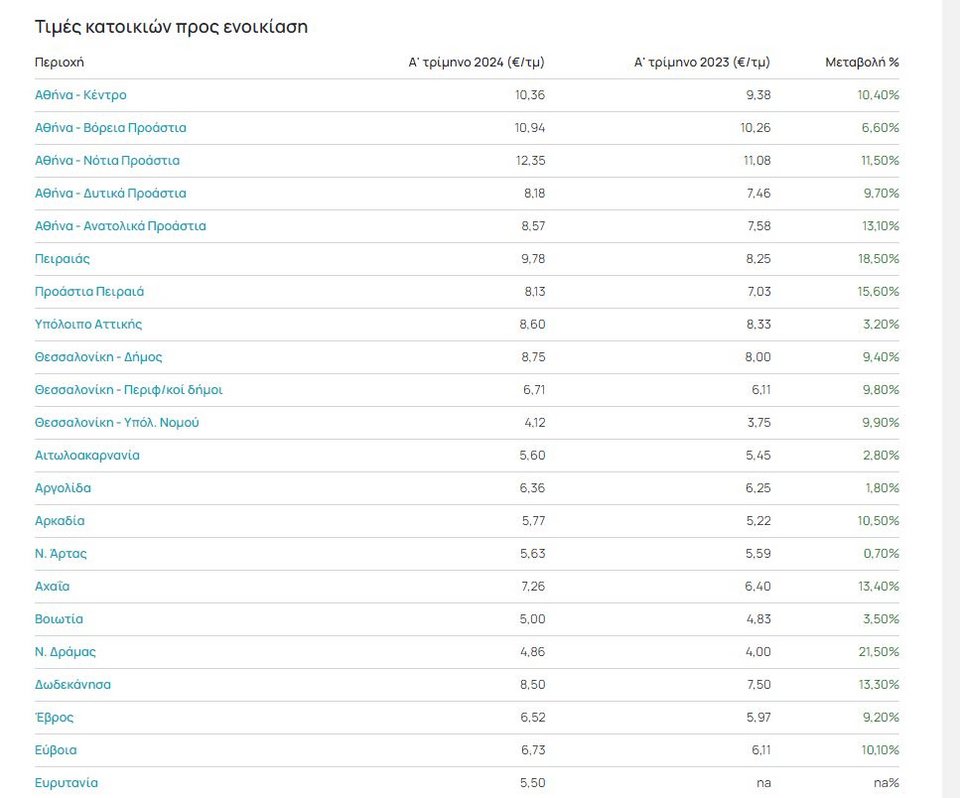Open the Ευρυτανία region link
The height and width of the screenshot is (798, 960).
[x=66, y=783]
